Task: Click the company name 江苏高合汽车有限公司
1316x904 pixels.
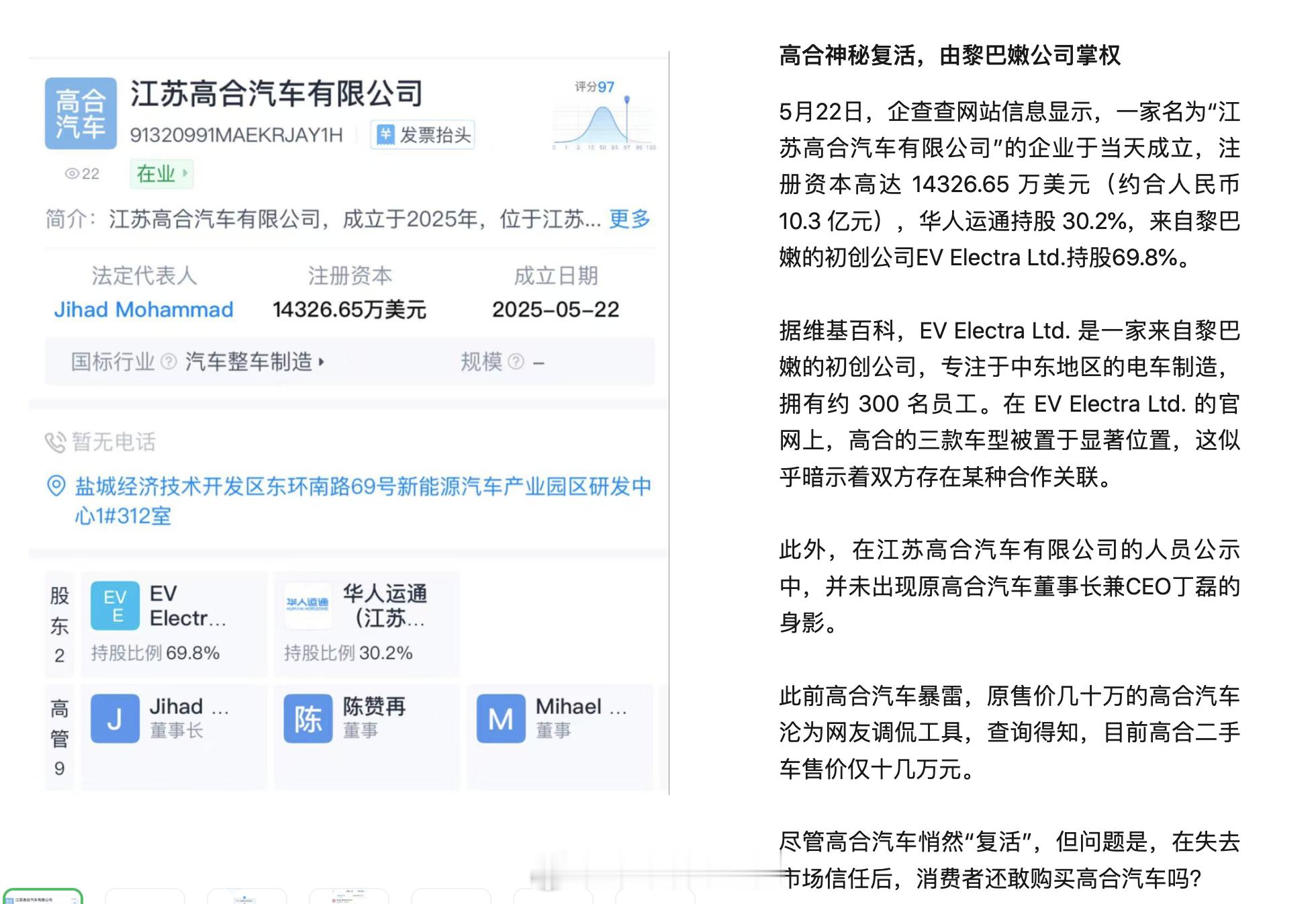Action: click(x=277, y=93)
